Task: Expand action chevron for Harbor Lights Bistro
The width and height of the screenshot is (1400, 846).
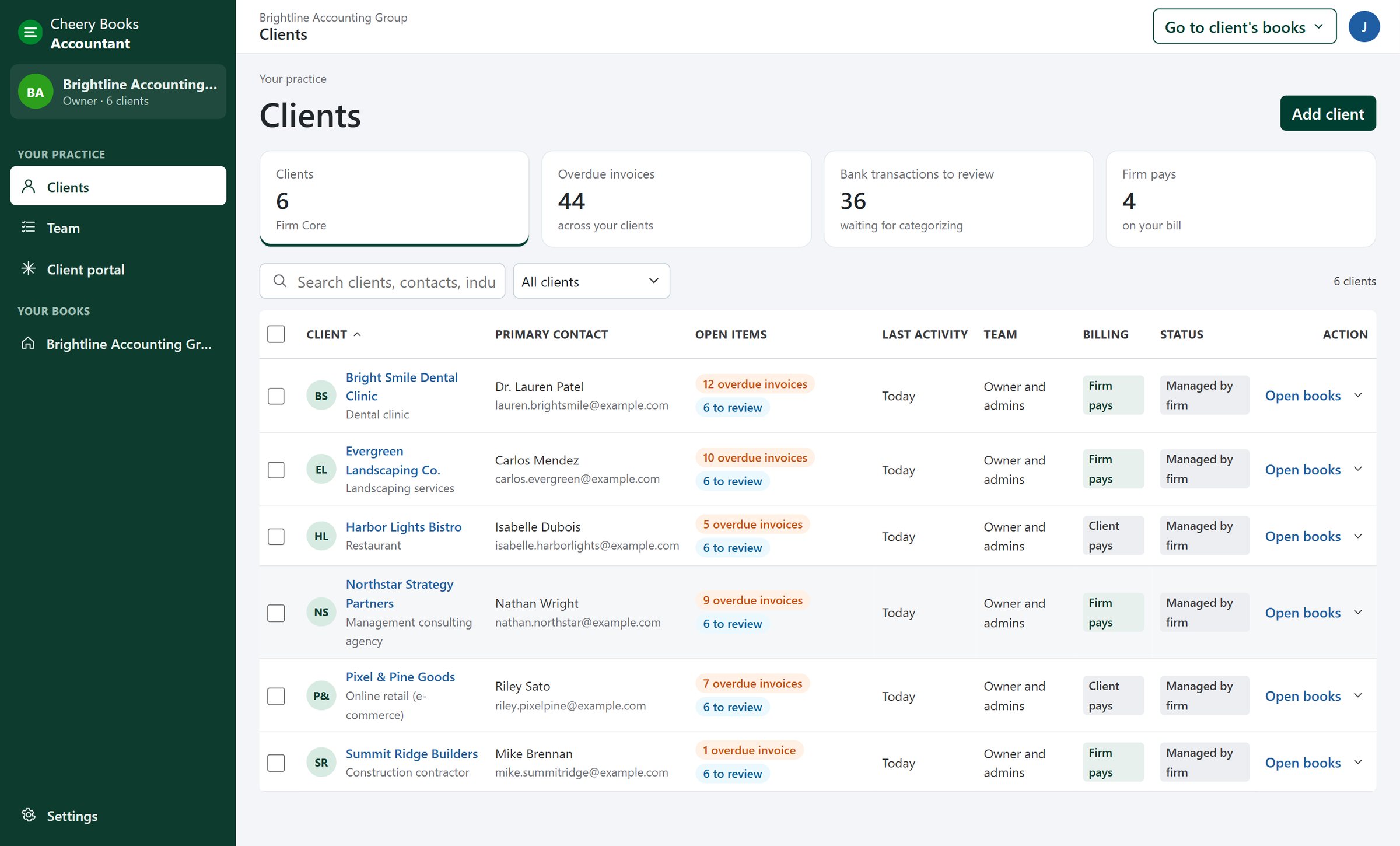Action: tap(1358, 536)
